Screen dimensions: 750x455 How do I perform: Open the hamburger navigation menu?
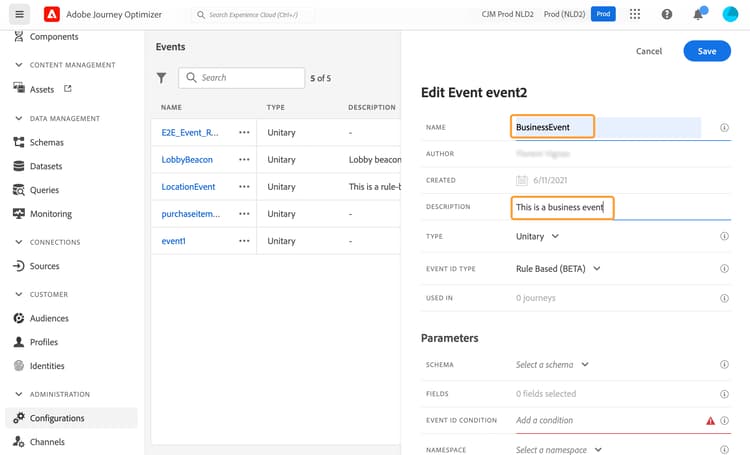click(20, 15)
